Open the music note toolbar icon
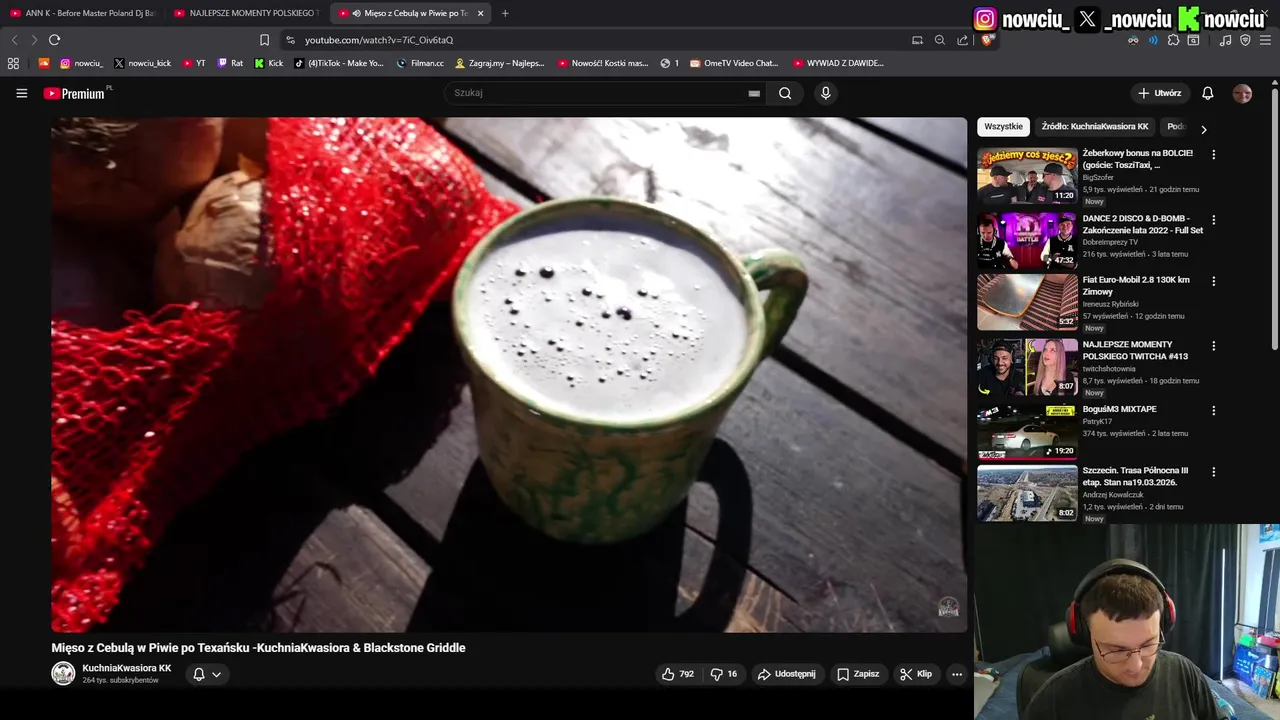 [1225, 40]
